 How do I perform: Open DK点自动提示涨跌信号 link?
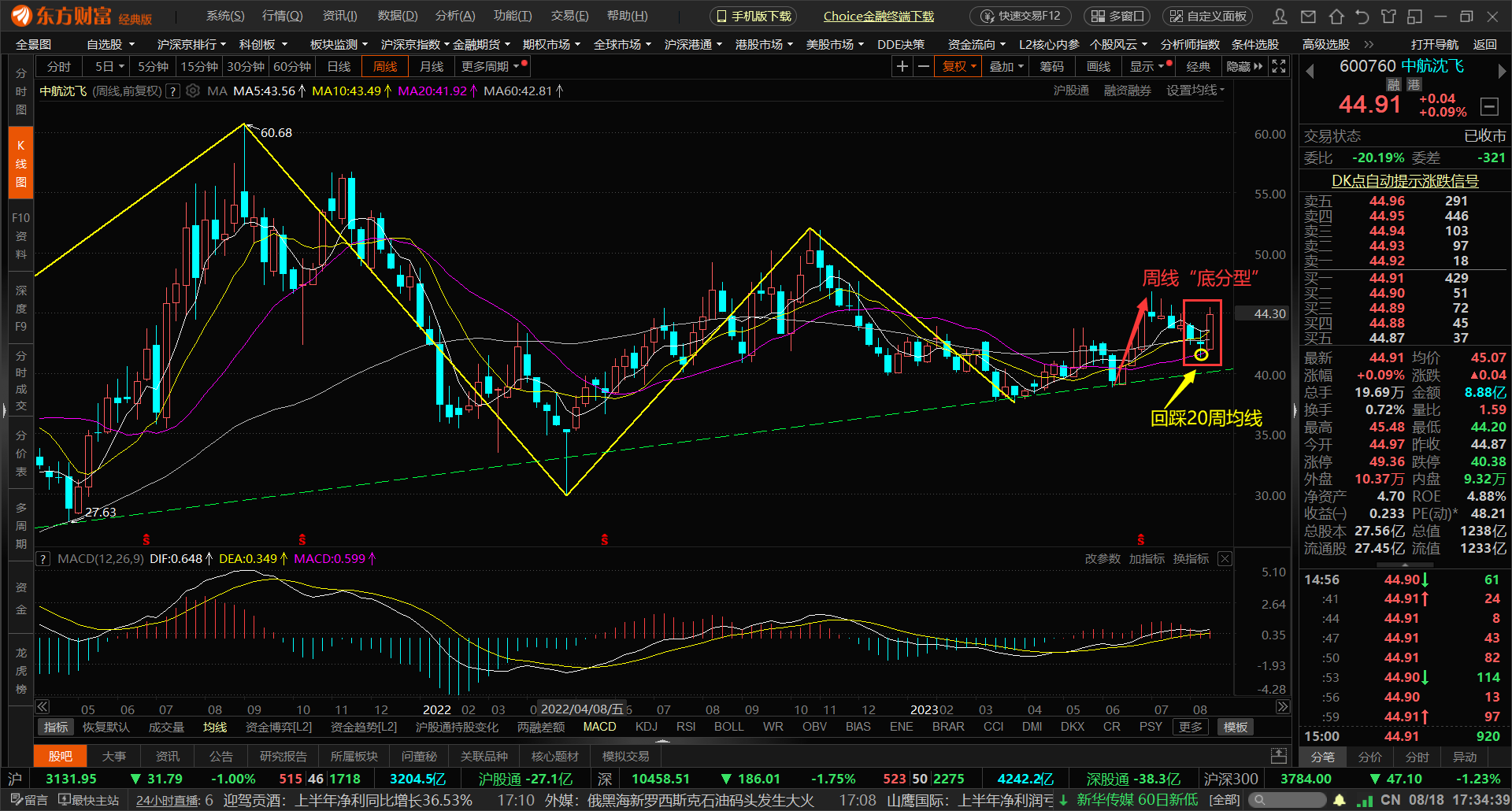pos(1405,181)
